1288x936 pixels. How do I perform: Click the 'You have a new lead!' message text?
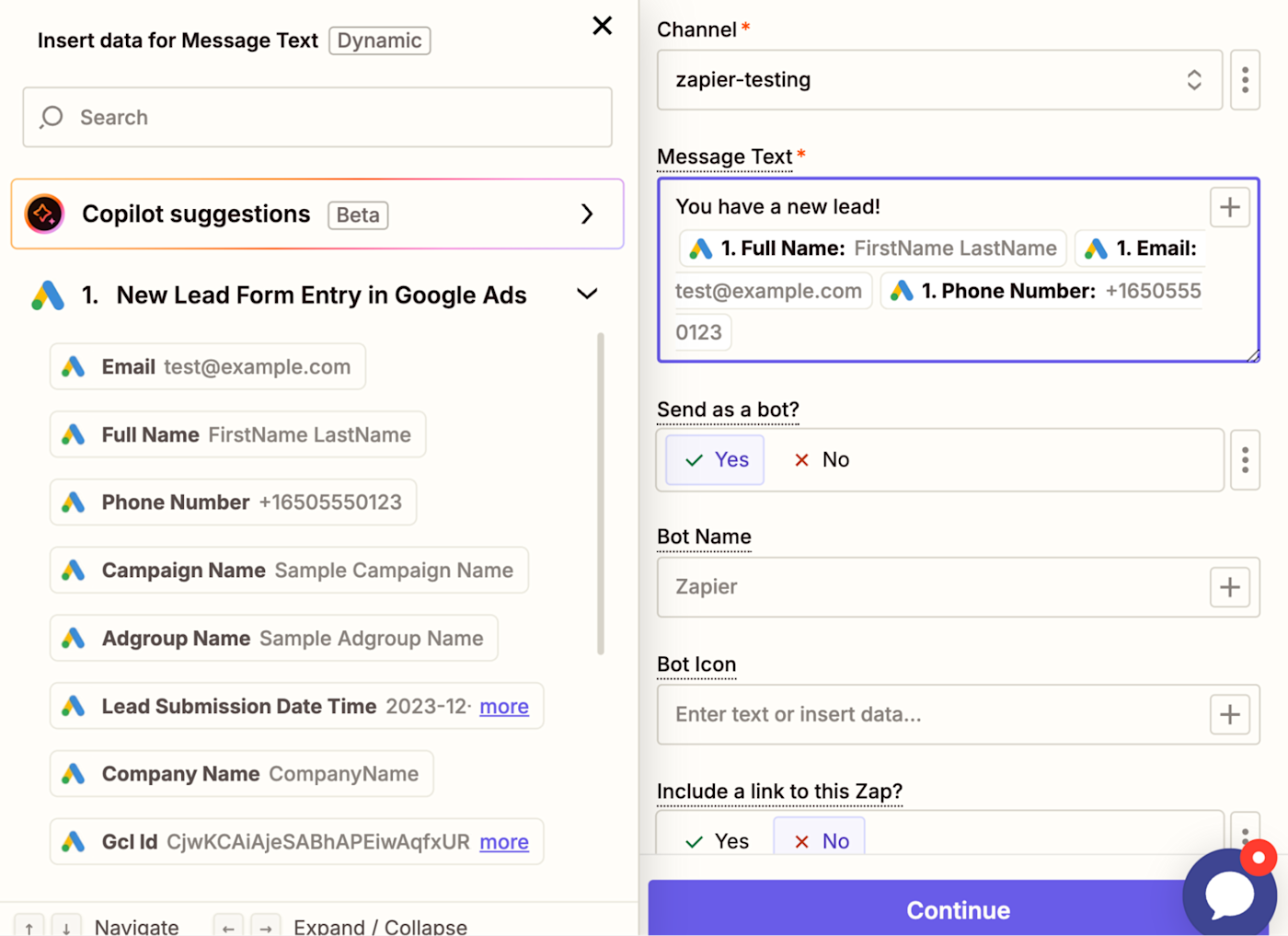[x=778, y=207]
